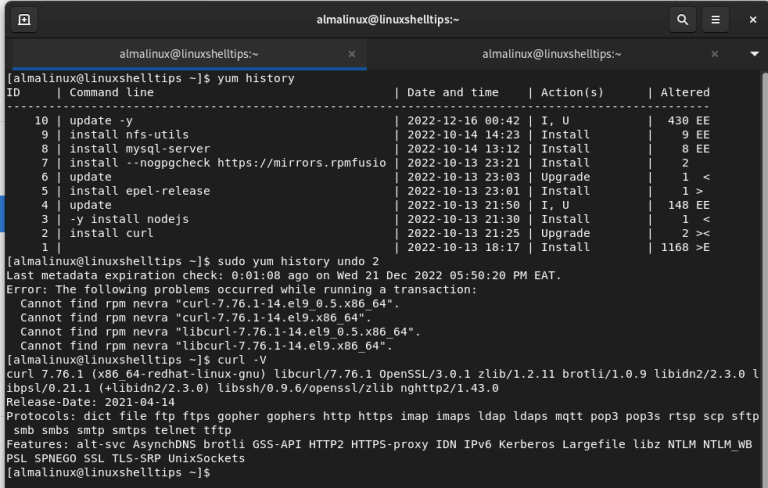Click the 'install mysql-server' history row
This screenshot has height=488, width=768.
tap(139, 148)
